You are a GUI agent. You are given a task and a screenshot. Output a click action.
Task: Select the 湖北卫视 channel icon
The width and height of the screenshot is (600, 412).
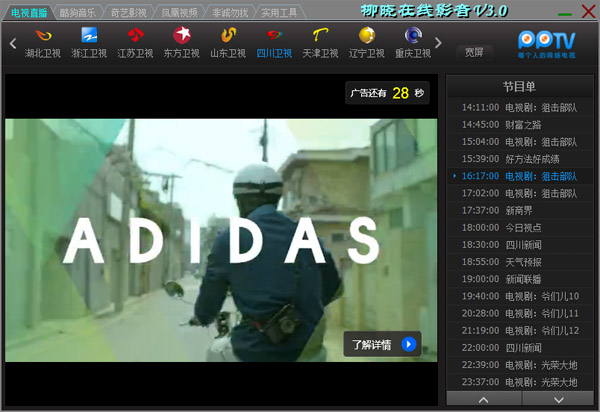click(43, 36)
